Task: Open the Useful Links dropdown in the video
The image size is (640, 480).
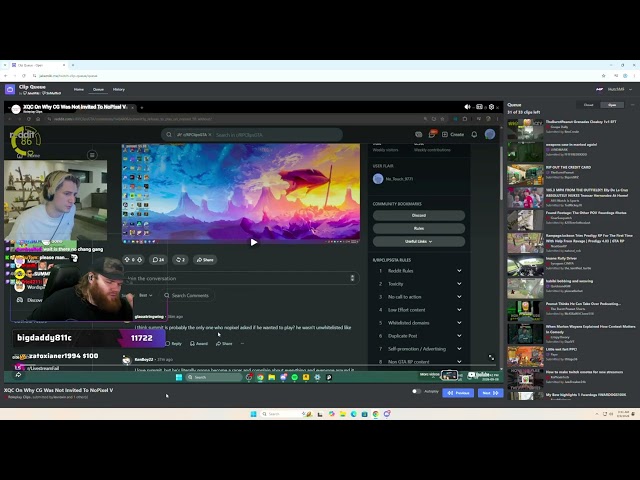Action: coord(418,241)
